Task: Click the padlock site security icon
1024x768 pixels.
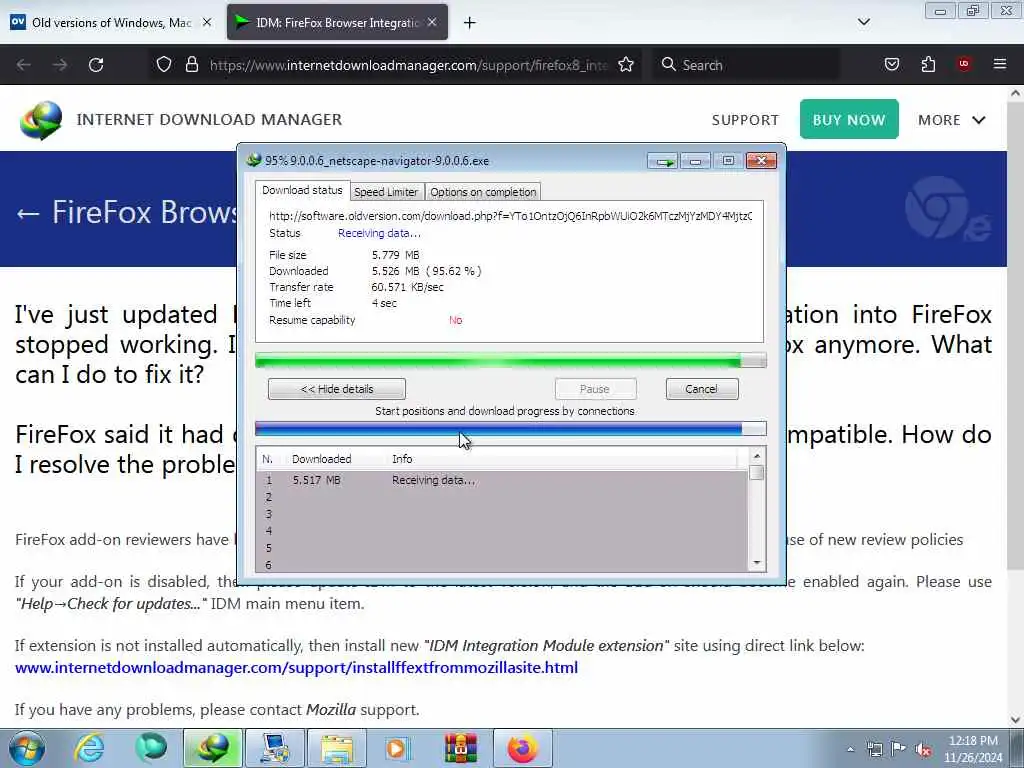Action: tap(191, 65)
